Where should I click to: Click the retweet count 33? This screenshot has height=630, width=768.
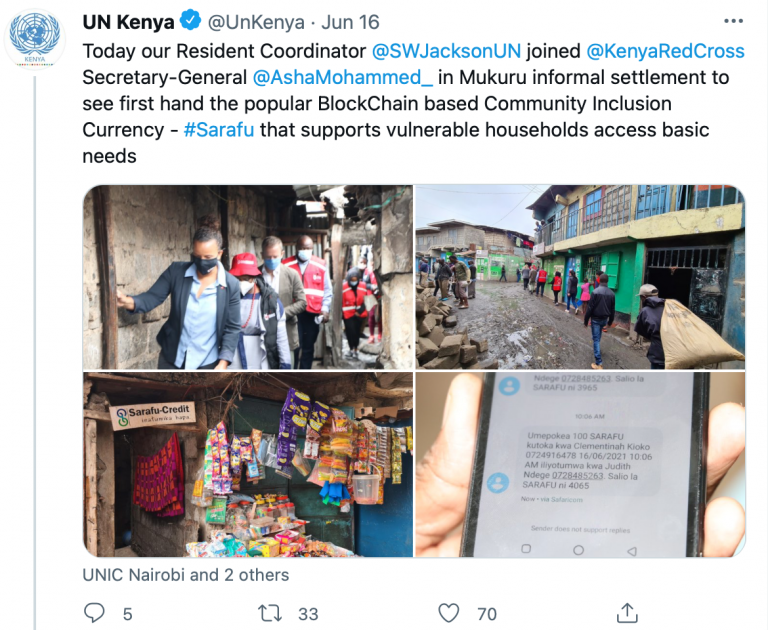308,614
